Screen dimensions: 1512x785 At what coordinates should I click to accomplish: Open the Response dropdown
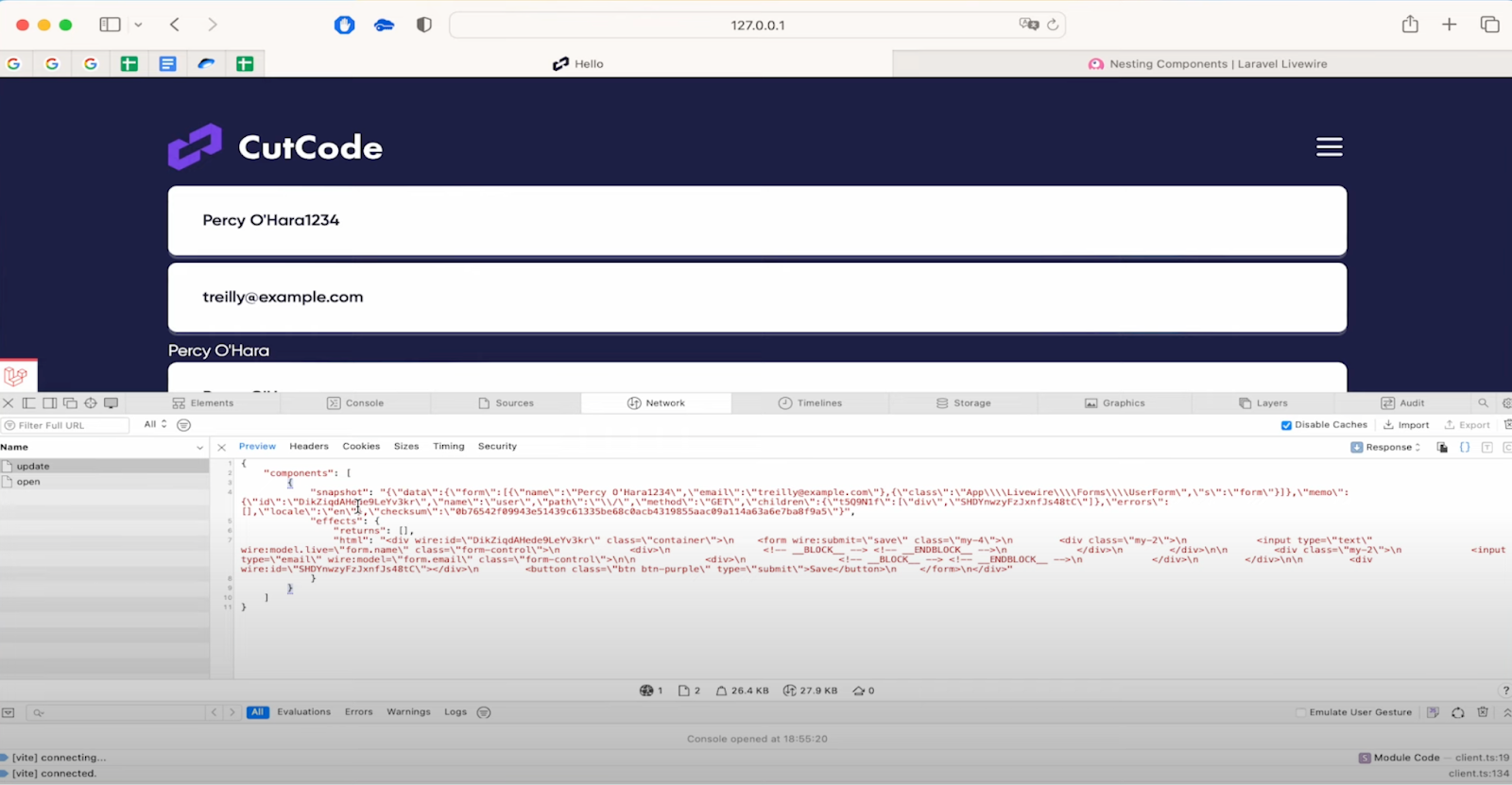tap(1385, 447)
